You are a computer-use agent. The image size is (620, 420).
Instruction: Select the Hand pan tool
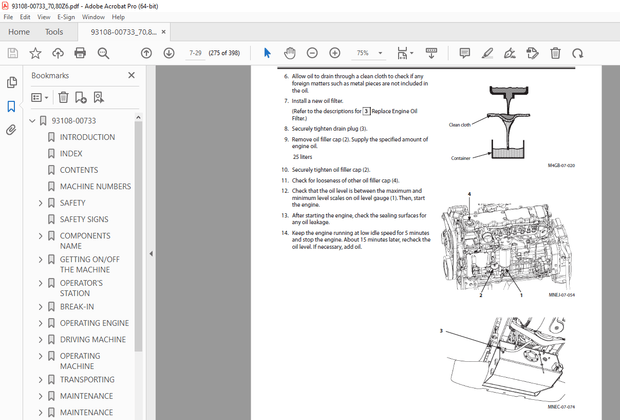(x=290, y=53)
